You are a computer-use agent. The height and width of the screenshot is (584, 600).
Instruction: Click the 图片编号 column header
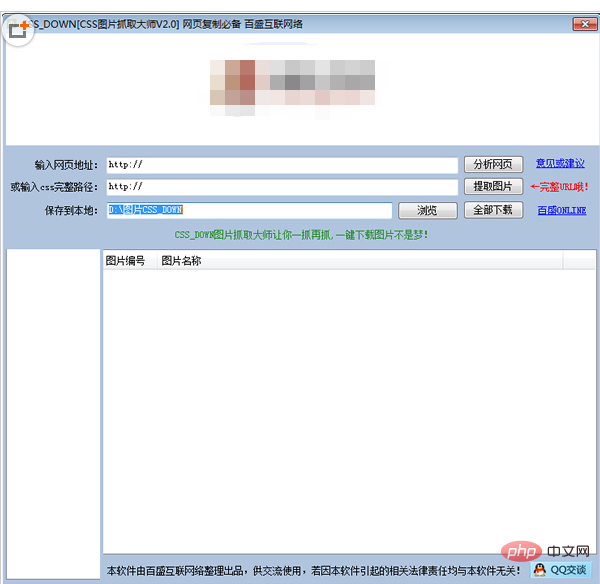[130, 261]
